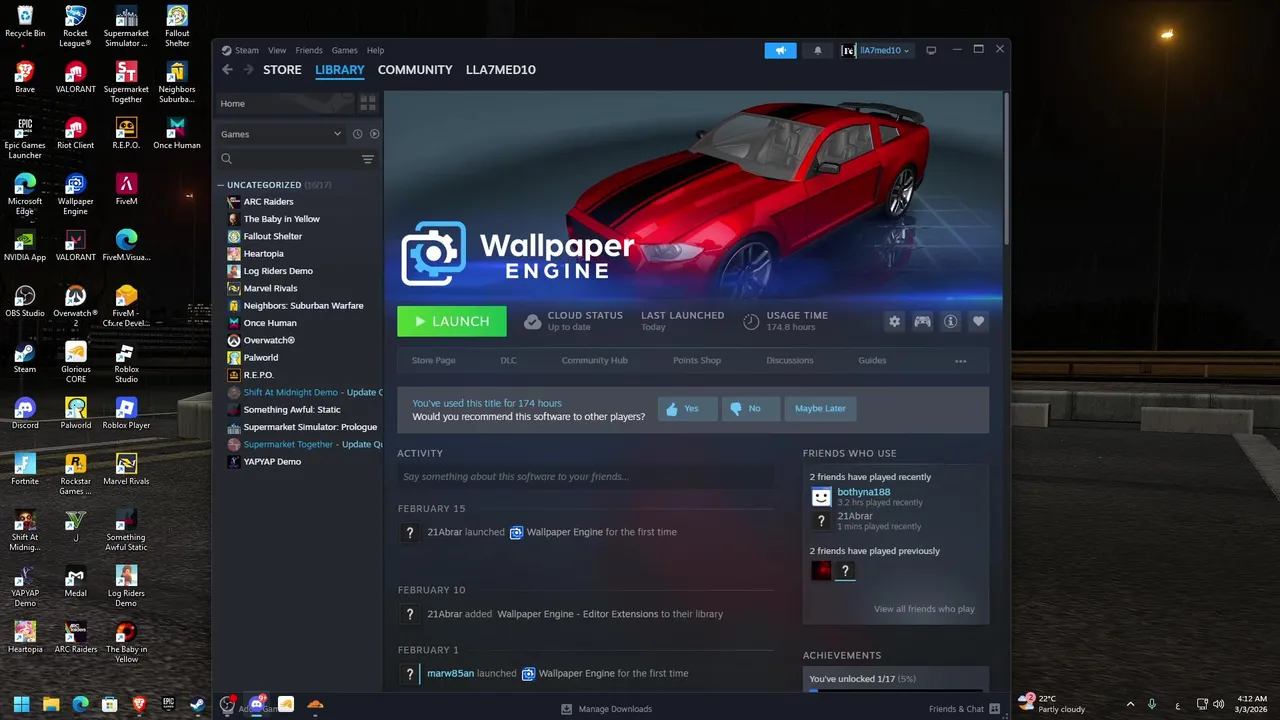This screenshot has height=720, width=1280.
Task: Open Discord desktop shortcut
Action: 25,414
